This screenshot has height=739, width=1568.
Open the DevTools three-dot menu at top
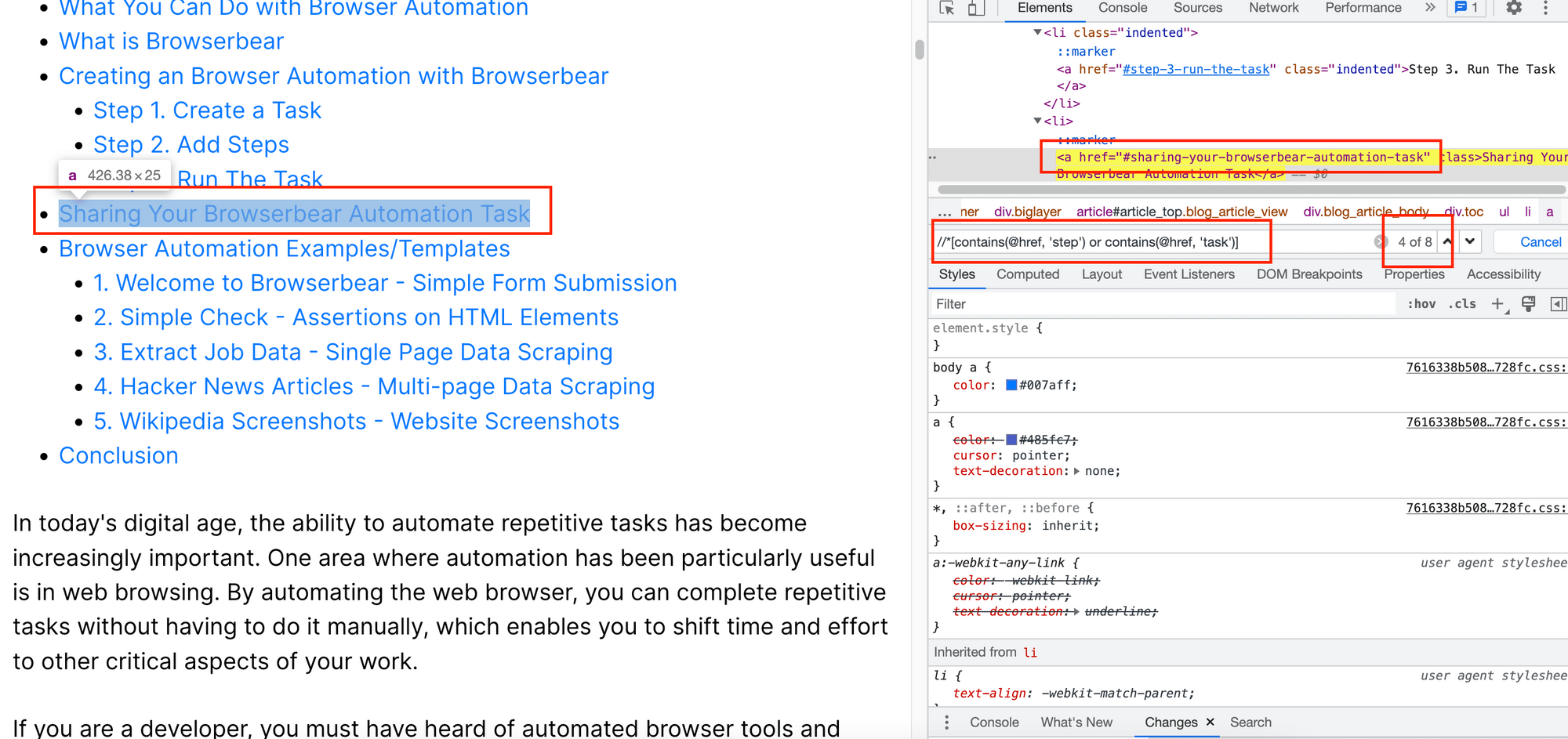click(x=1545, y=8)
